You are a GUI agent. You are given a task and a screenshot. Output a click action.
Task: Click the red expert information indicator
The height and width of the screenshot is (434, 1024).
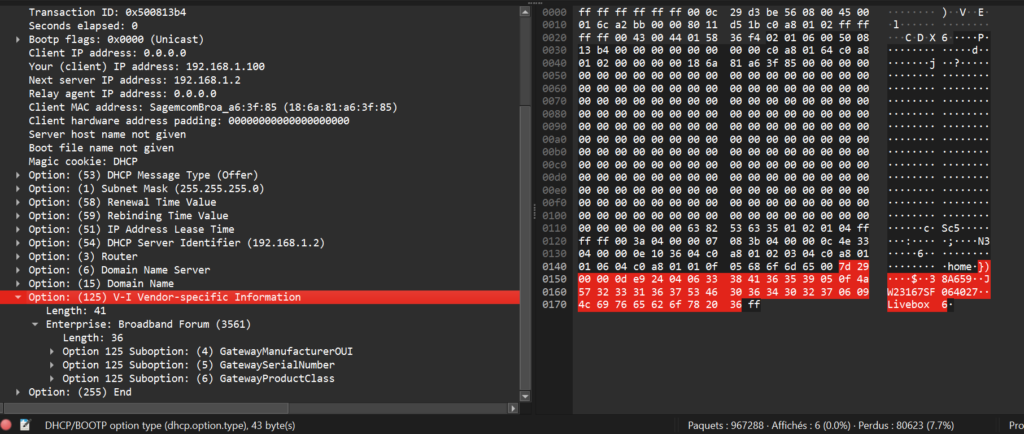pos(8,426)
